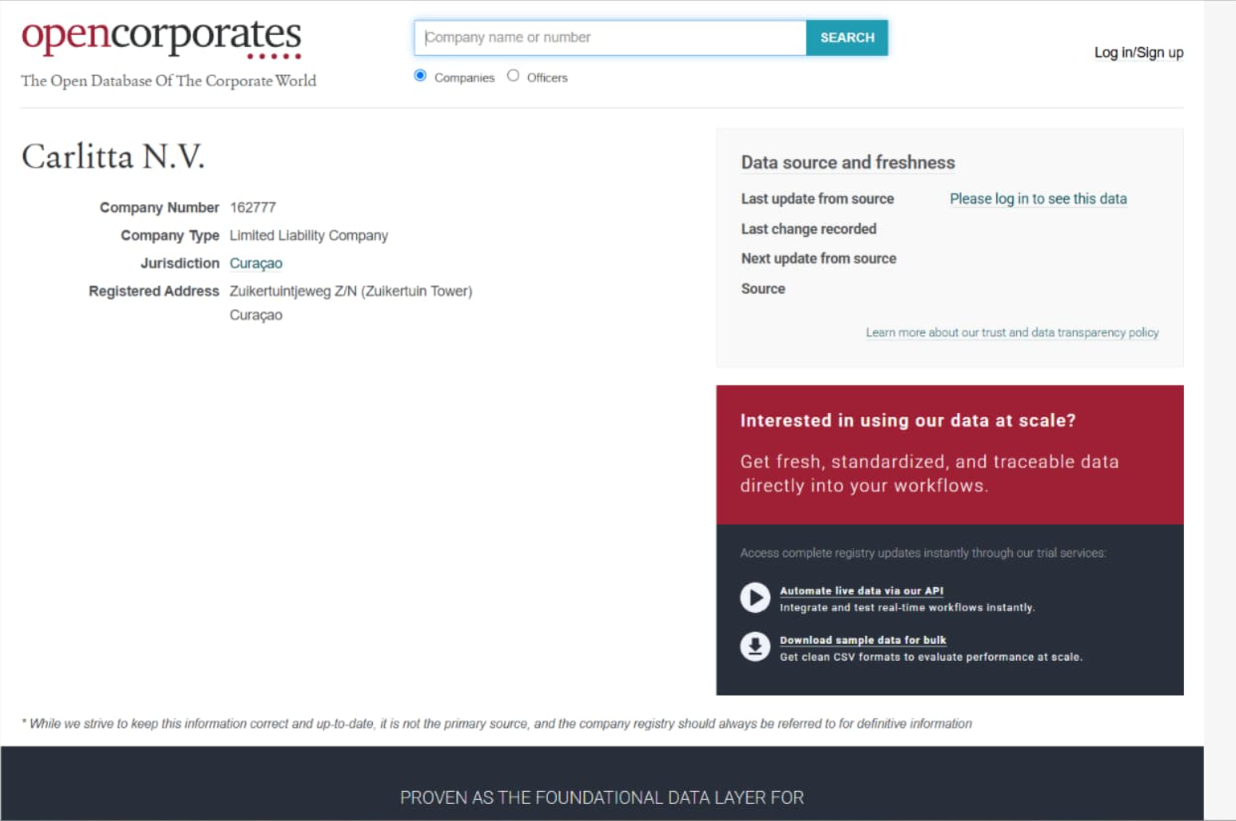Viewport: 1236px width, 821px height.
Task: Click the Interested in using our data heading
Action: 908,421
